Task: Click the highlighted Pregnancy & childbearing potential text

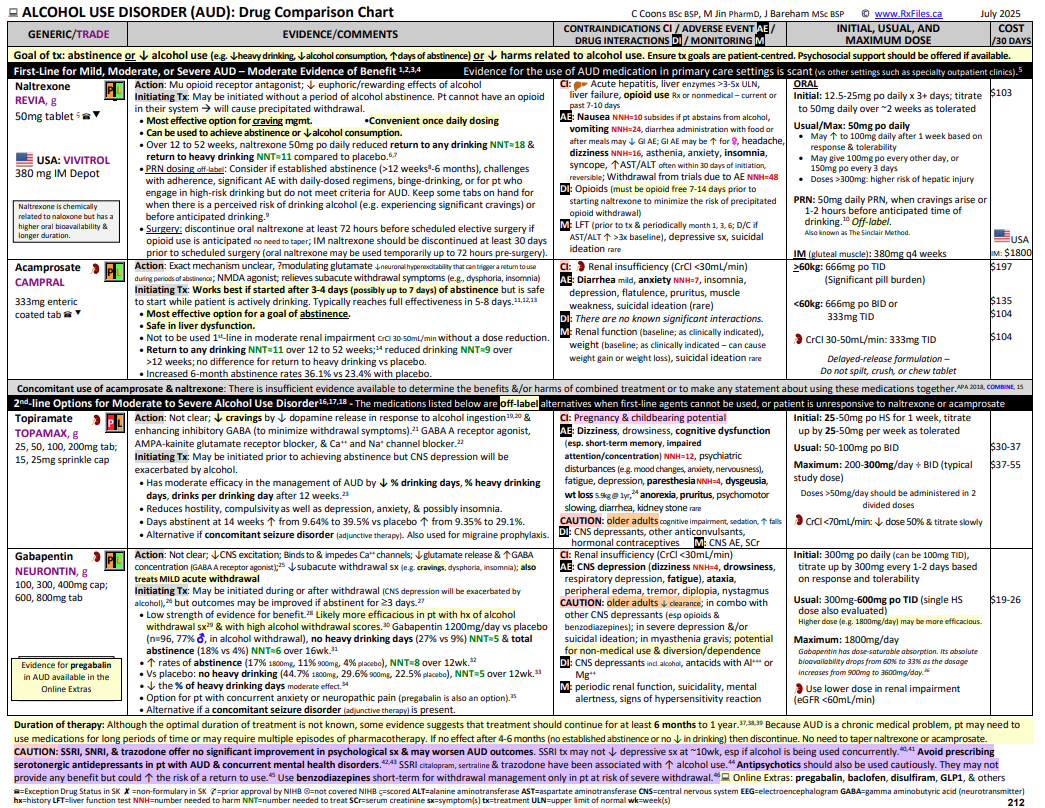Action: [x=650, y=417]
